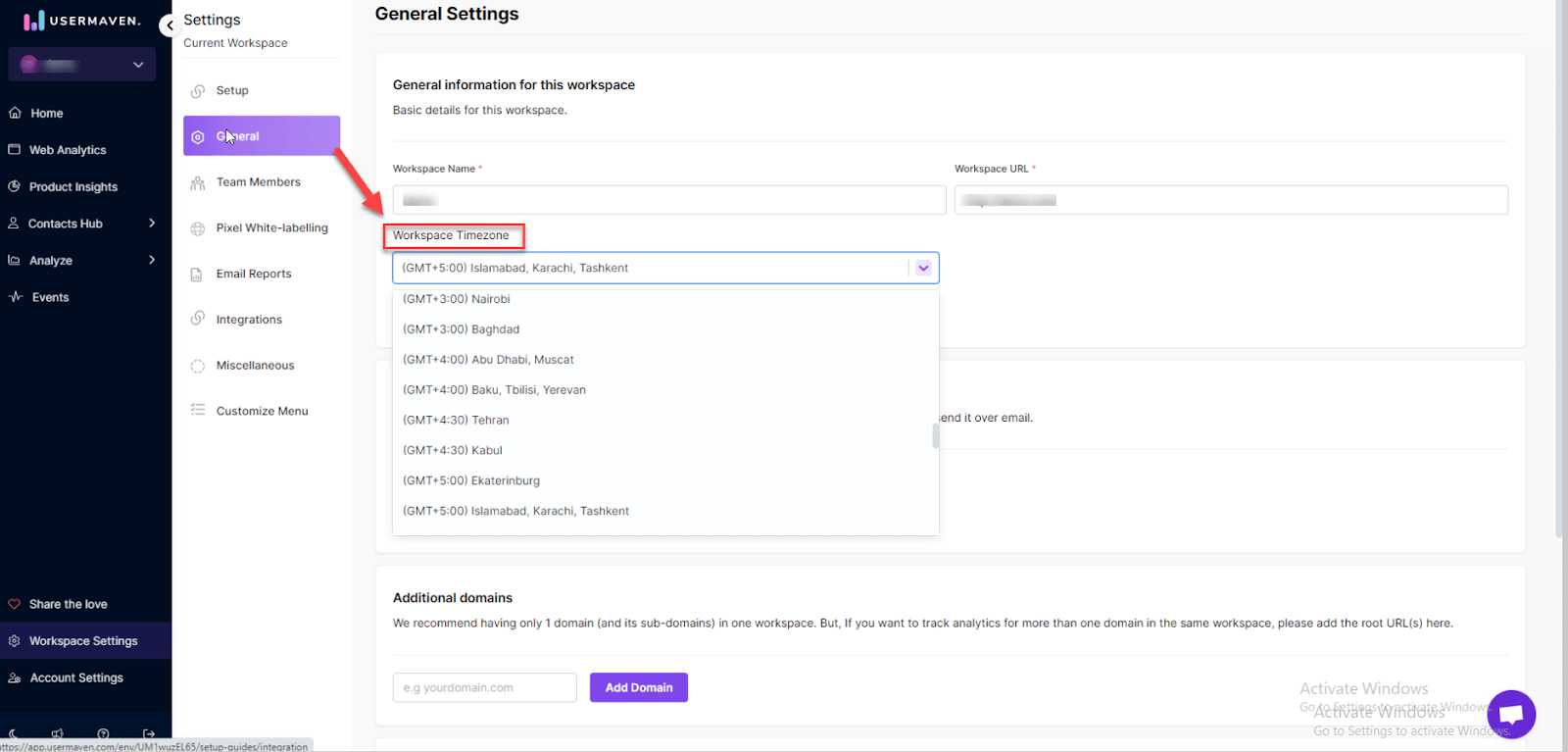Switch to Setup settings section
Image resolution: width=1568 pixels, height=752 pixels.
[x=232, y=90]
